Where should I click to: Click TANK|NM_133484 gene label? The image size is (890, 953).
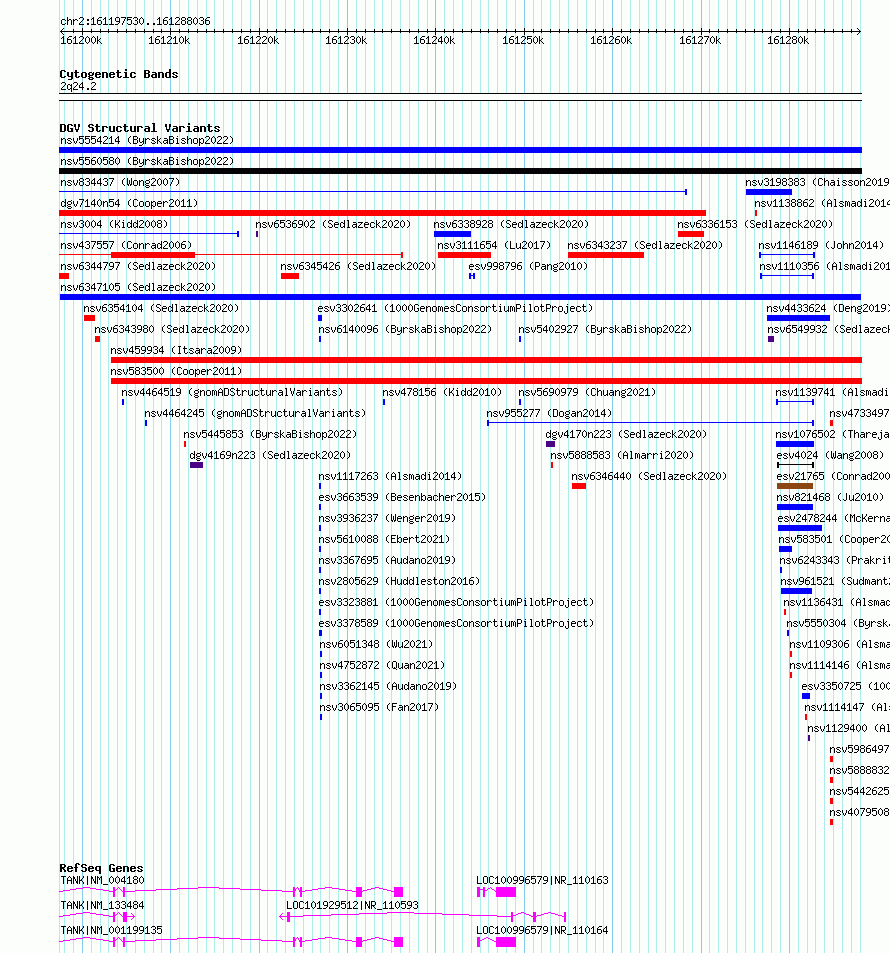click(102, 905)
